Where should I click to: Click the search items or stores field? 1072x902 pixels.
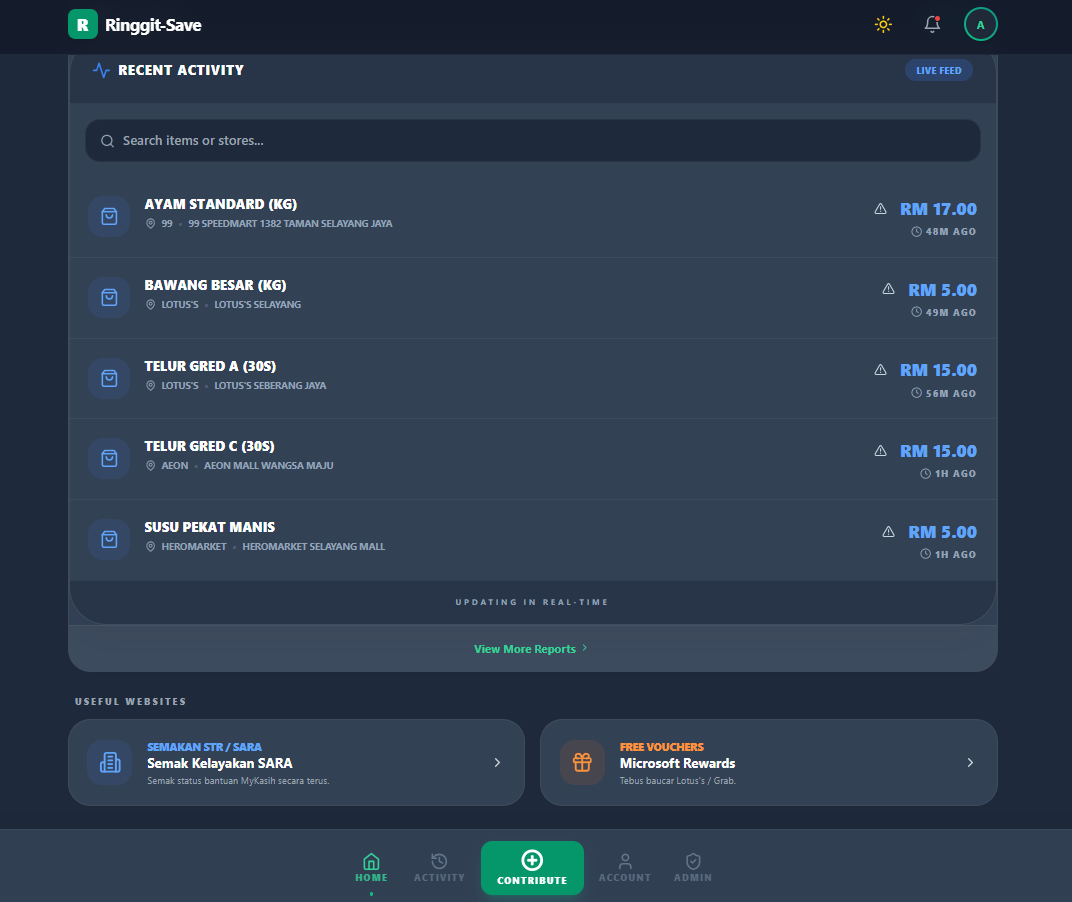[532, 141]
